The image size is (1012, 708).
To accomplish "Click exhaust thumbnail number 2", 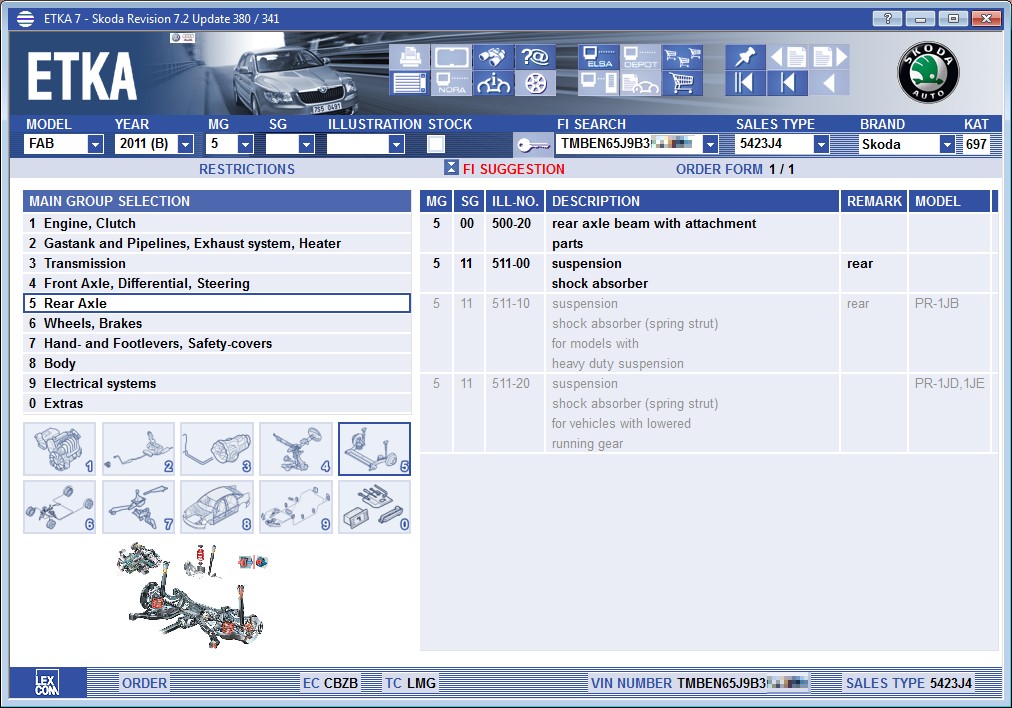I will [138, 449].
